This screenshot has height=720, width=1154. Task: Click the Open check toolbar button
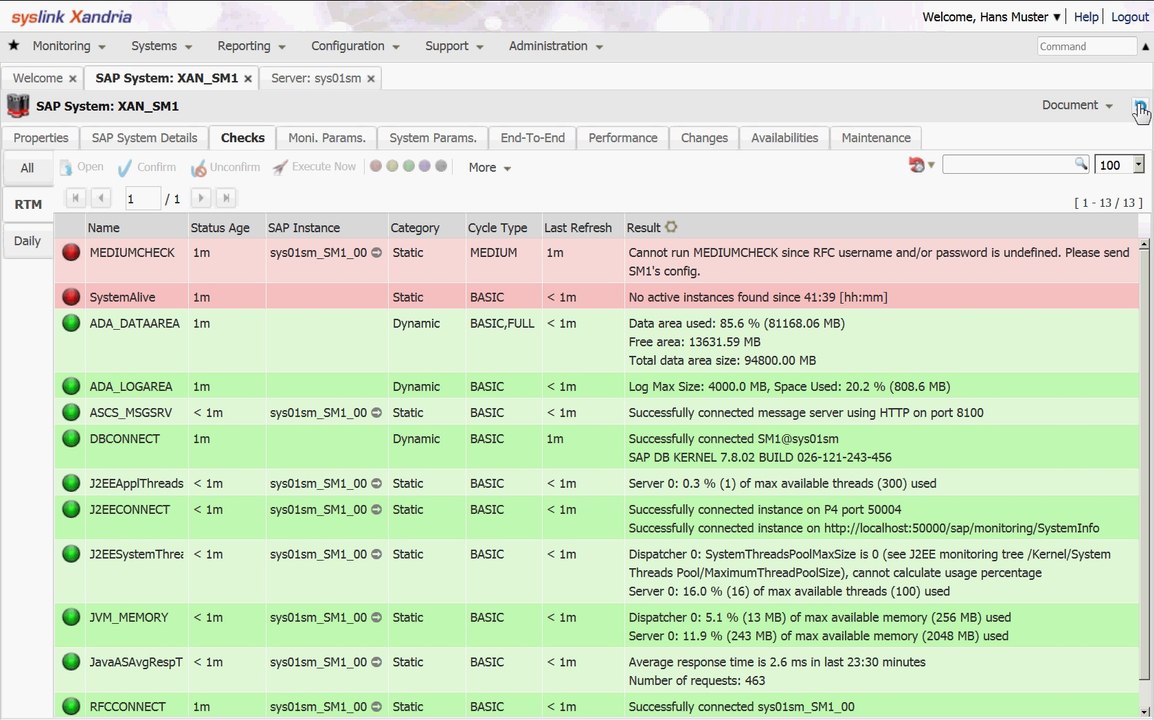82,167
